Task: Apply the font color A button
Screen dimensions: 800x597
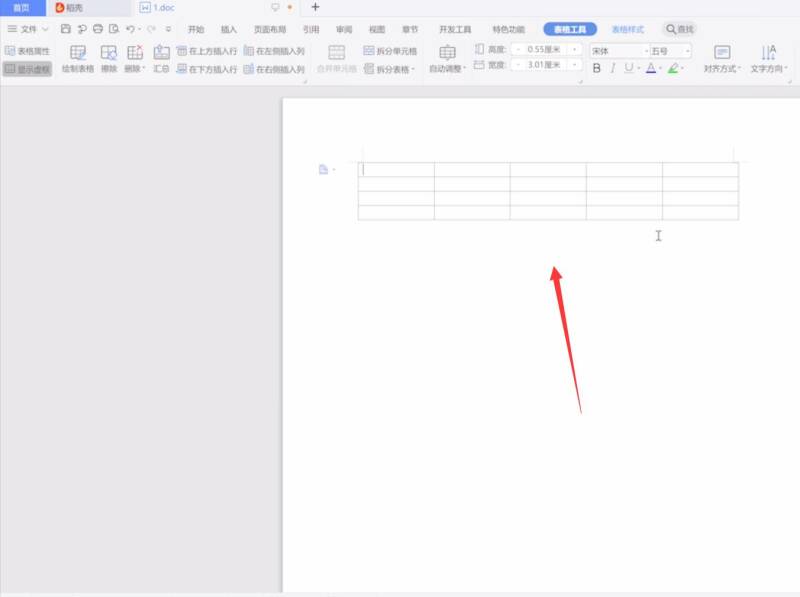Action: [x=651, y=68]
